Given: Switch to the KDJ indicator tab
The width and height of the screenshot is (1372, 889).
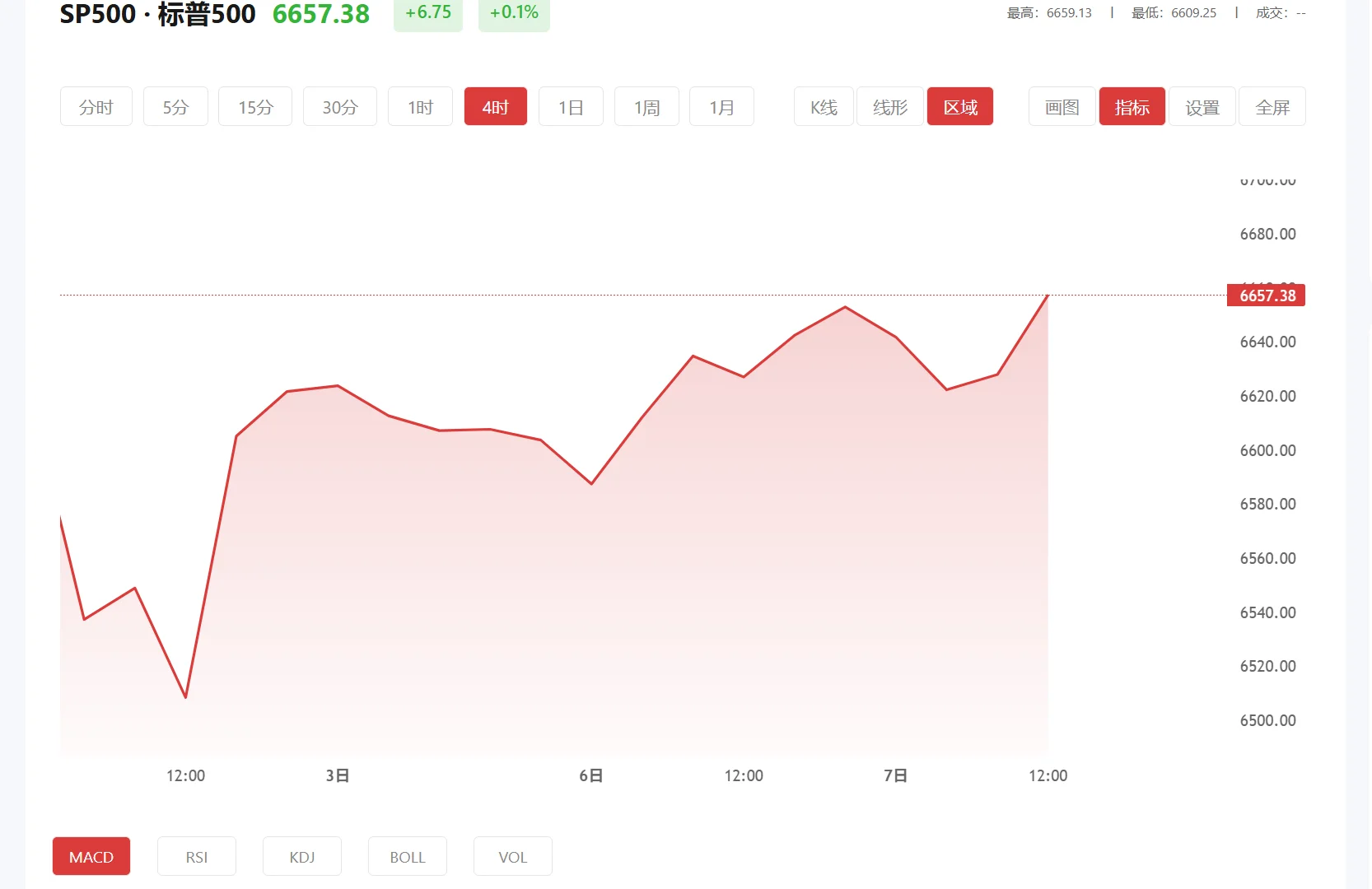Looking at the screenshot, I should tap(301, 856).
